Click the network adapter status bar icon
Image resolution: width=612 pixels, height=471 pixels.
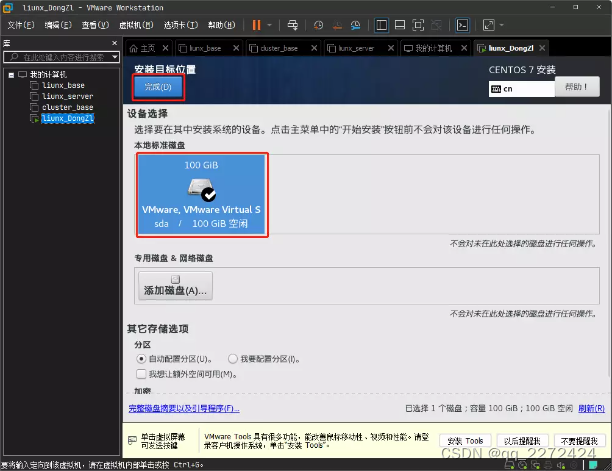tap(535, 465)
